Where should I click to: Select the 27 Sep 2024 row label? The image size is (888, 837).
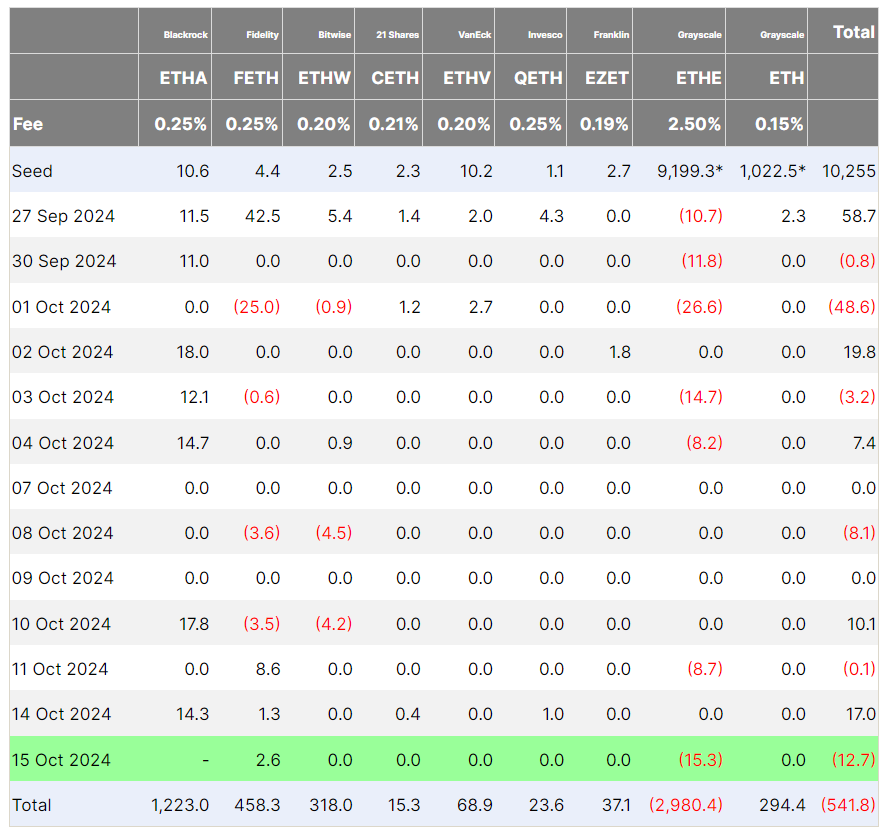(x=63, y=216)
